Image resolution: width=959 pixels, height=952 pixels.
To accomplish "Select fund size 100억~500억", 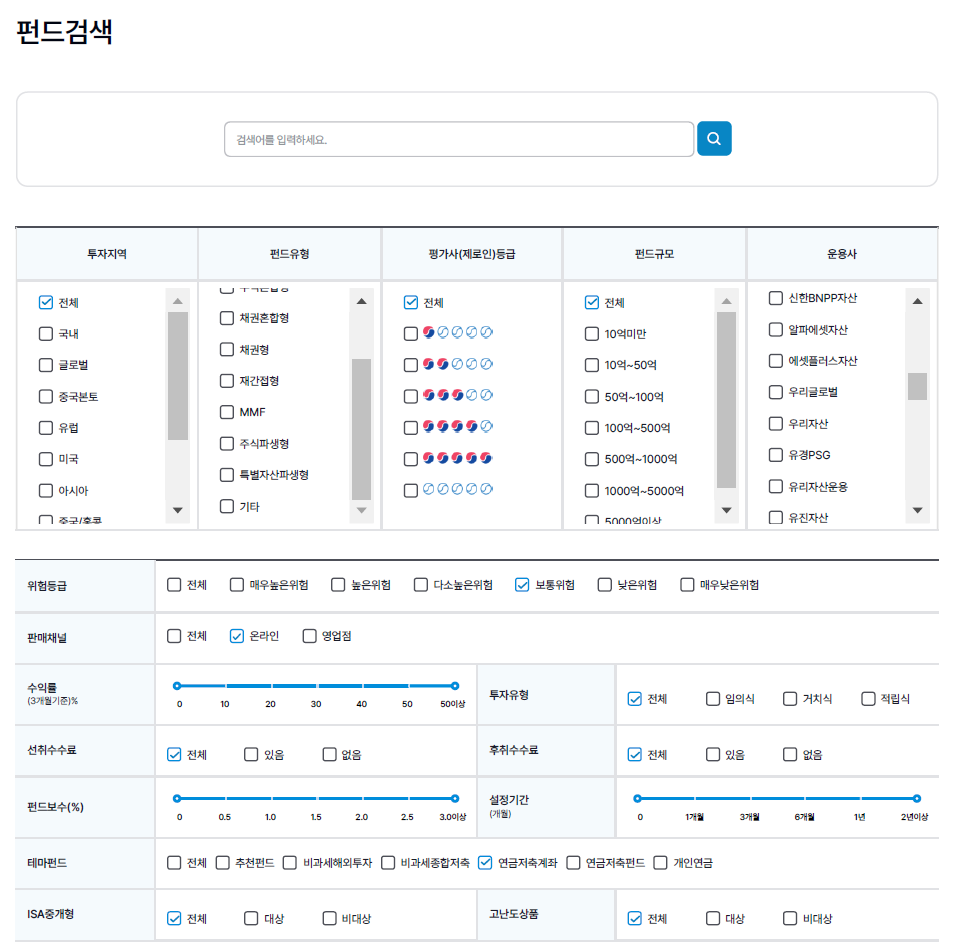I will [592, 427].
